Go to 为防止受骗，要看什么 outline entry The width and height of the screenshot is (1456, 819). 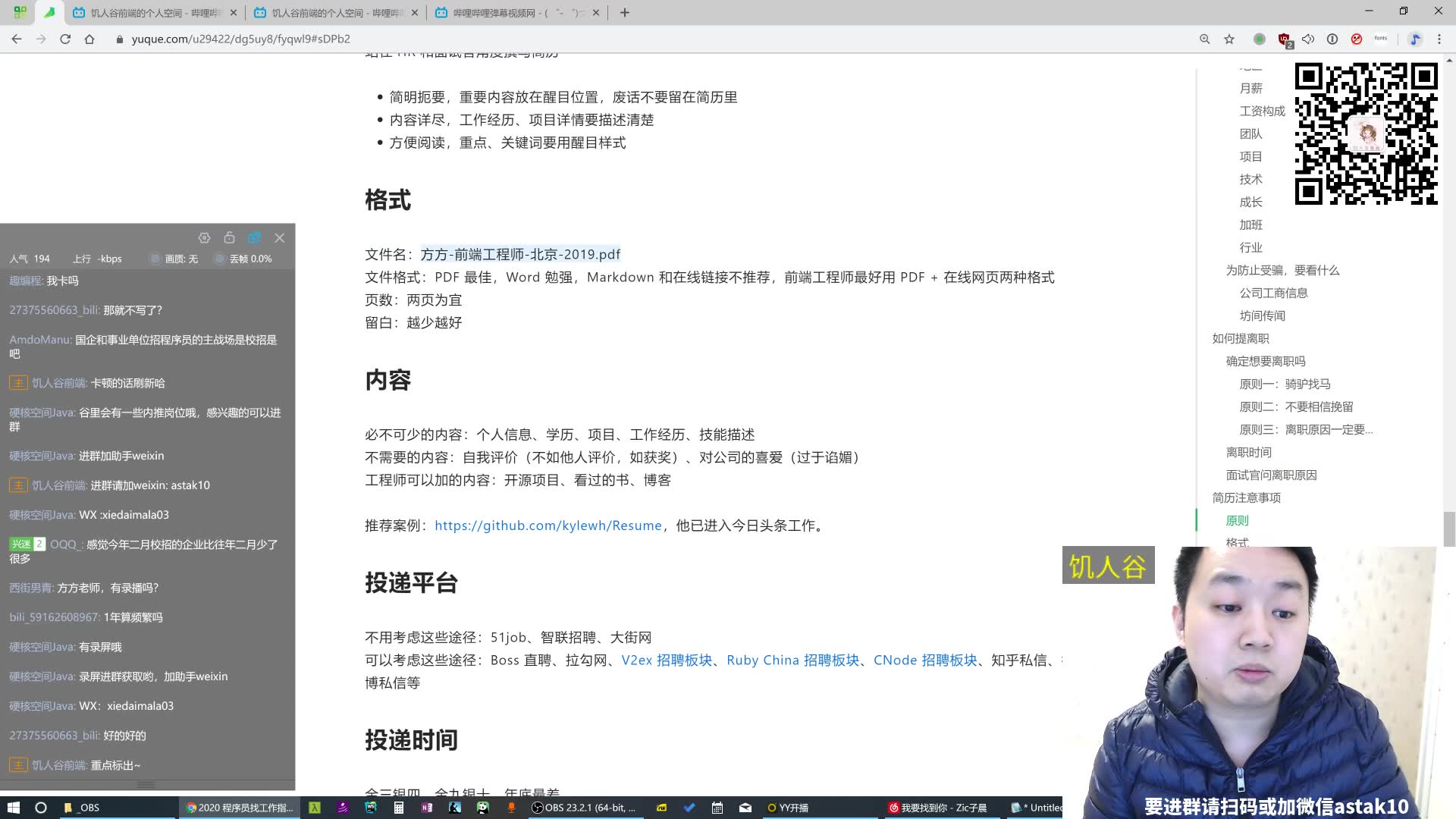pyautogui.click(x=1282, y=271)
